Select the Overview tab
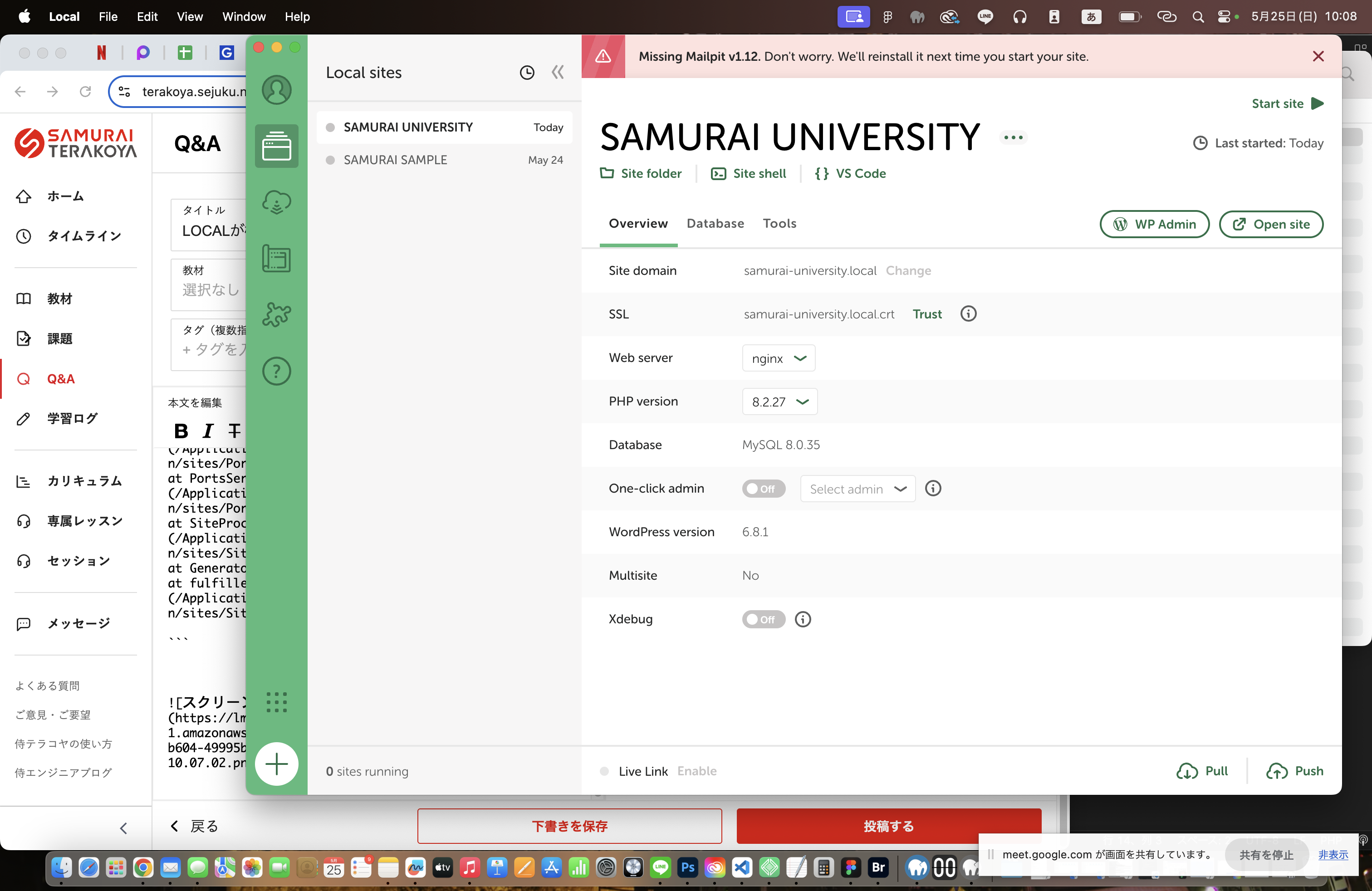1372x891 pixels. tap(638, 224)
